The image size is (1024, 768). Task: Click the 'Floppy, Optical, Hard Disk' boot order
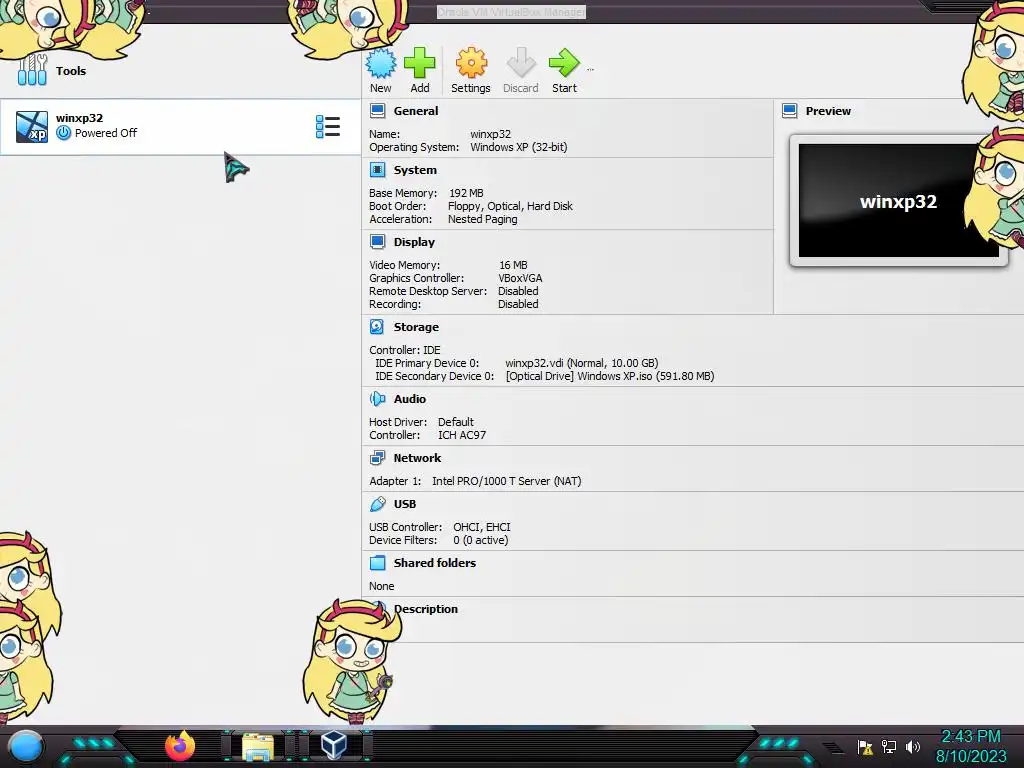point(510,206)
